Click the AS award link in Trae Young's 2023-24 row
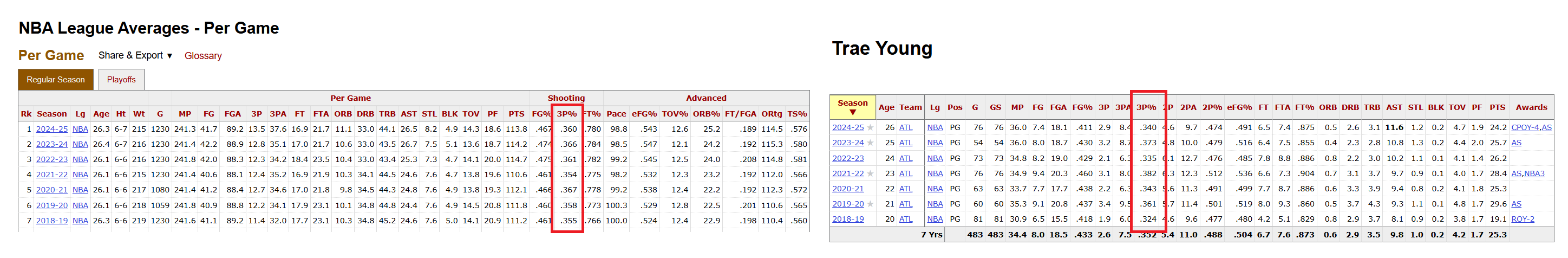Viewport: 1568px width, 258px height. (x=1516, y=143)
